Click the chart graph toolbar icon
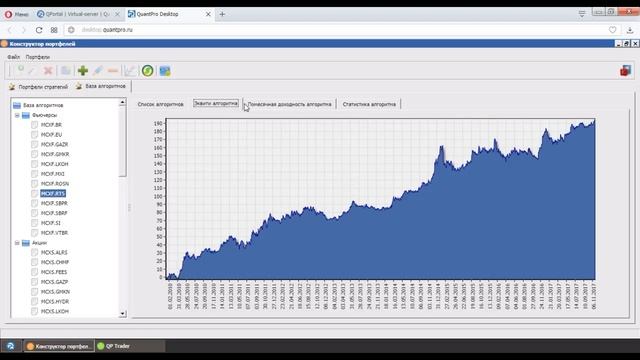 (130, 71)
